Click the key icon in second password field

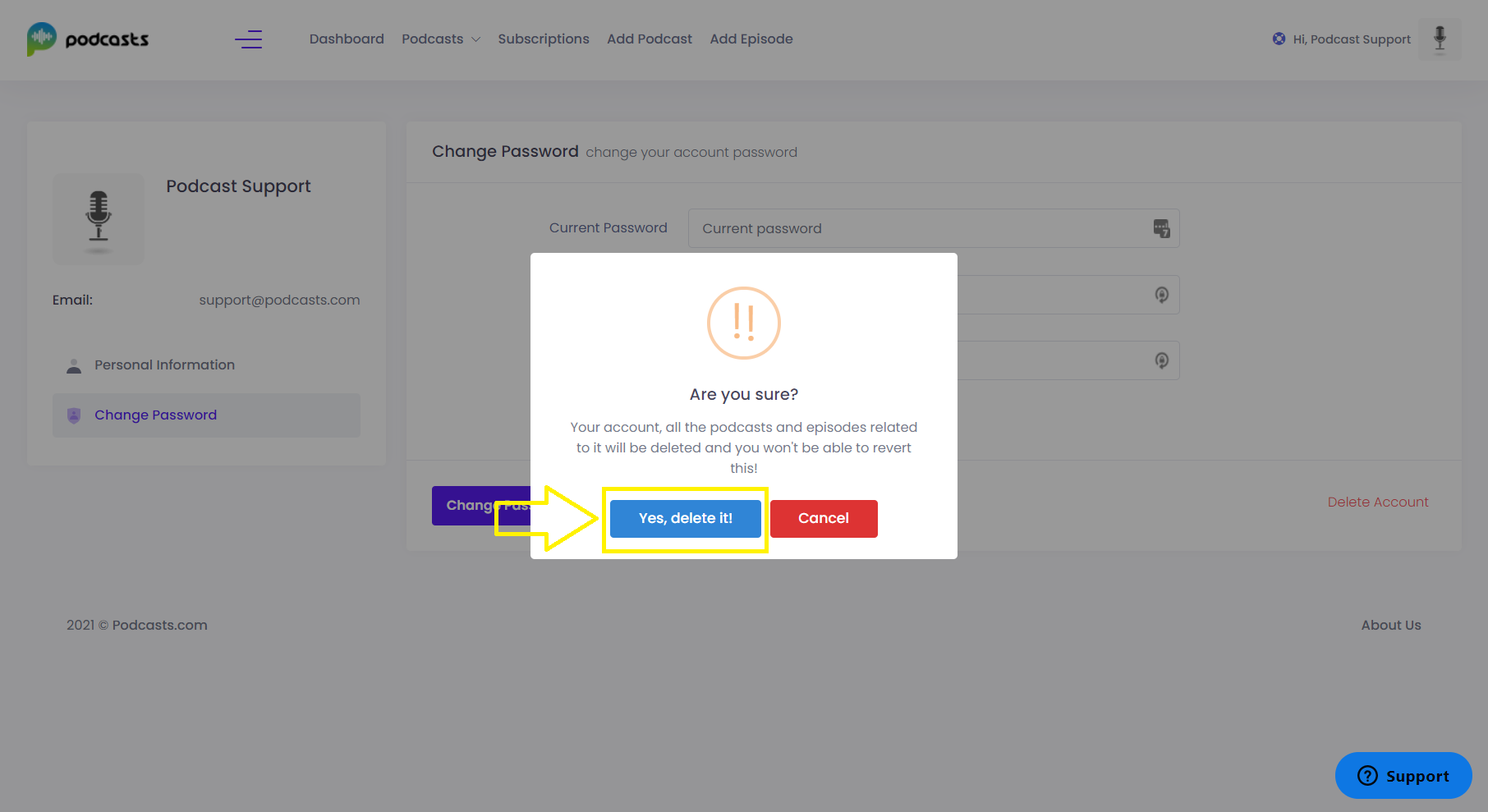(1161, 295)
